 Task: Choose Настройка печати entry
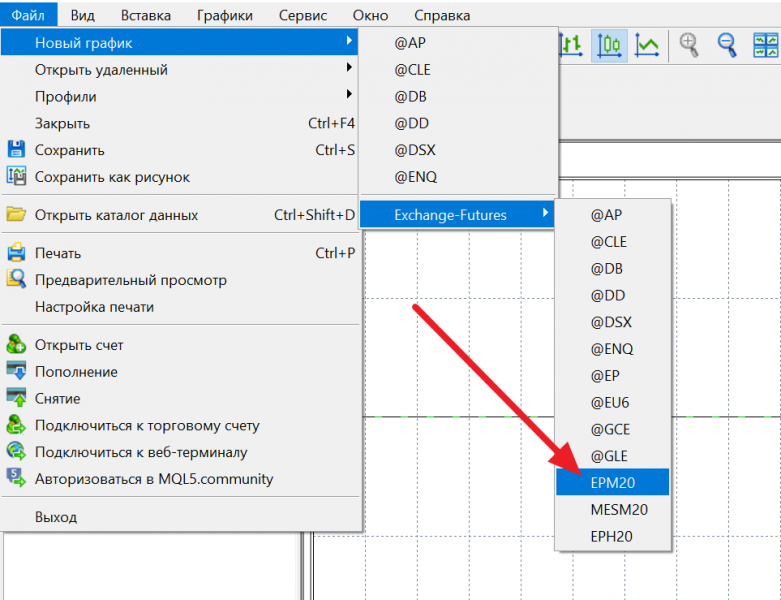(x=179, y=307)
